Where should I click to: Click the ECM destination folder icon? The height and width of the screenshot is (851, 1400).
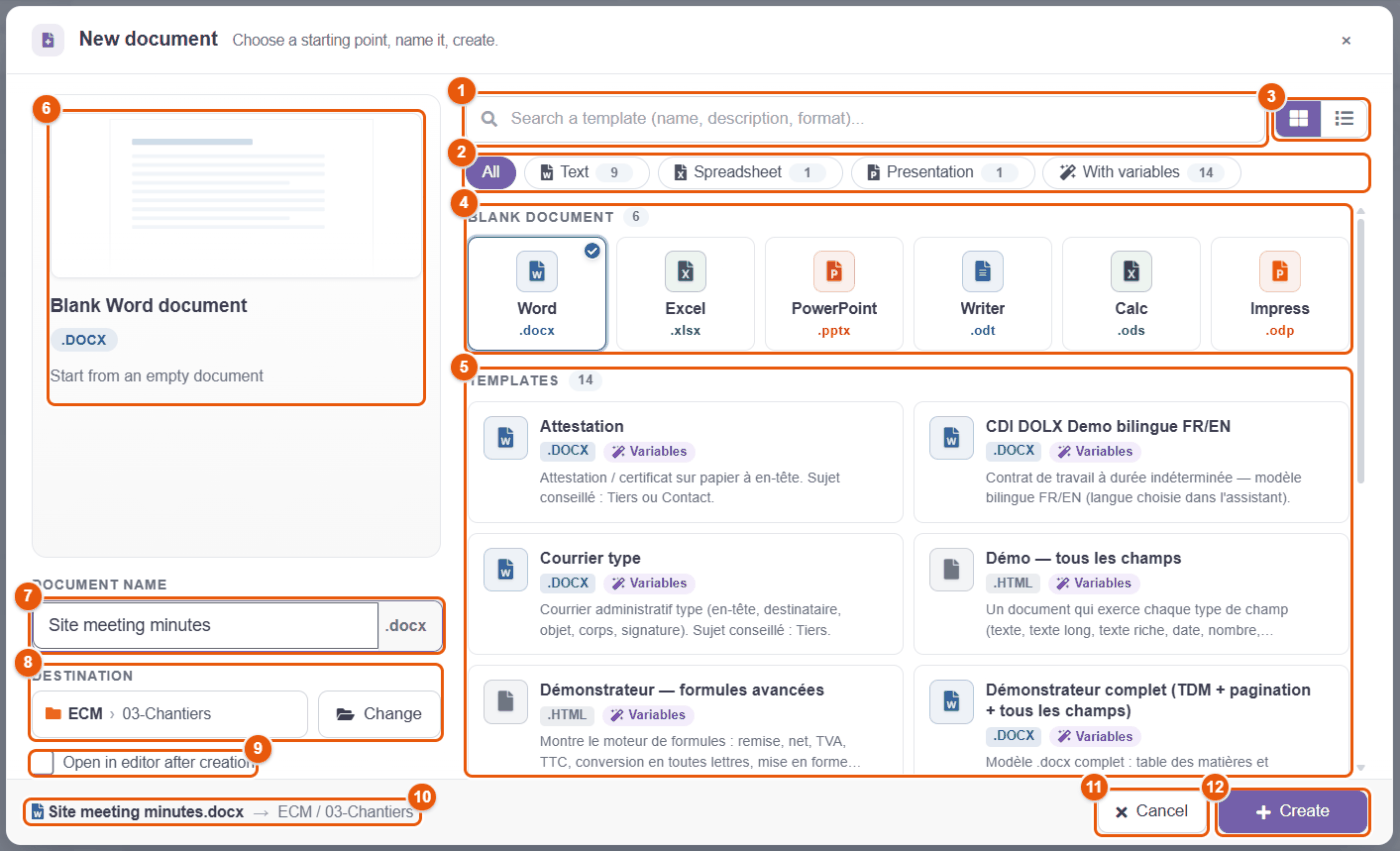coord(53,714)
